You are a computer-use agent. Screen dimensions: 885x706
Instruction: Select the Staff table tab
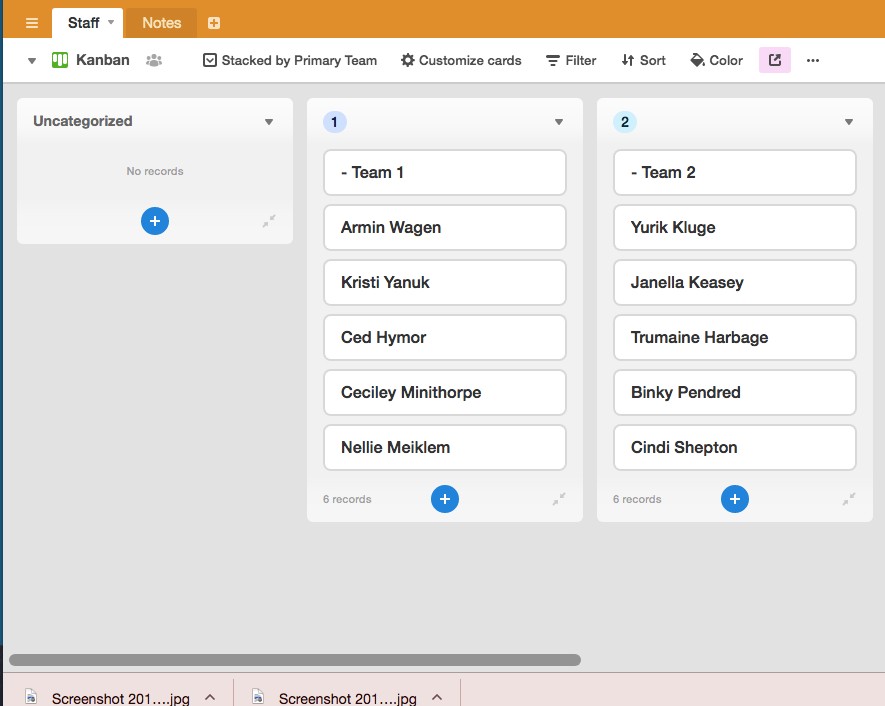tap(84, 22)
